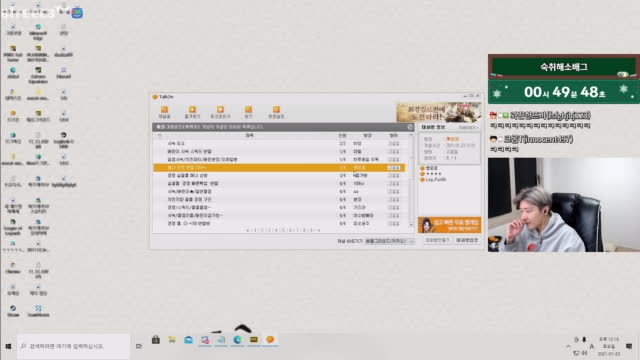Open the dropdown beside 대화방 정보 header

tap(468, 127)
